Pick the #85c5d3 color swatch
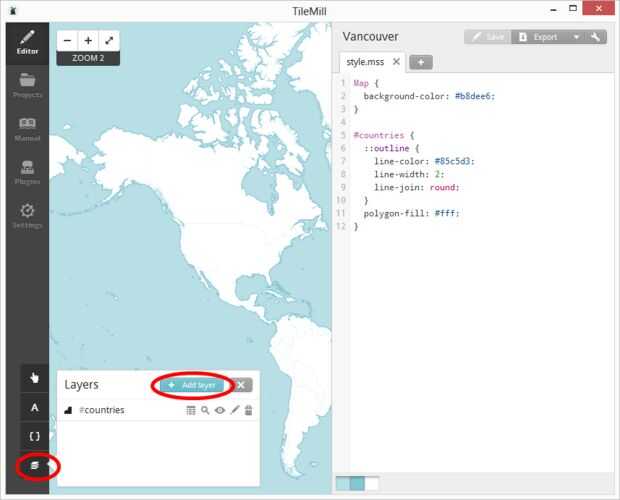 pyautogui.click(x=357, y=484)
